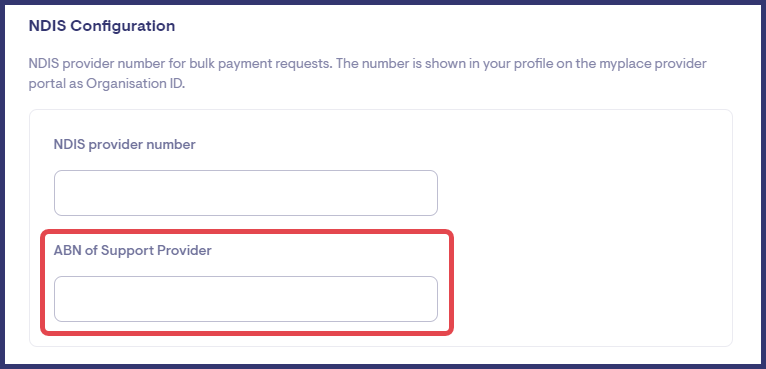Click the word 'provider' in the NDIS field label

[x=115, y=145]
